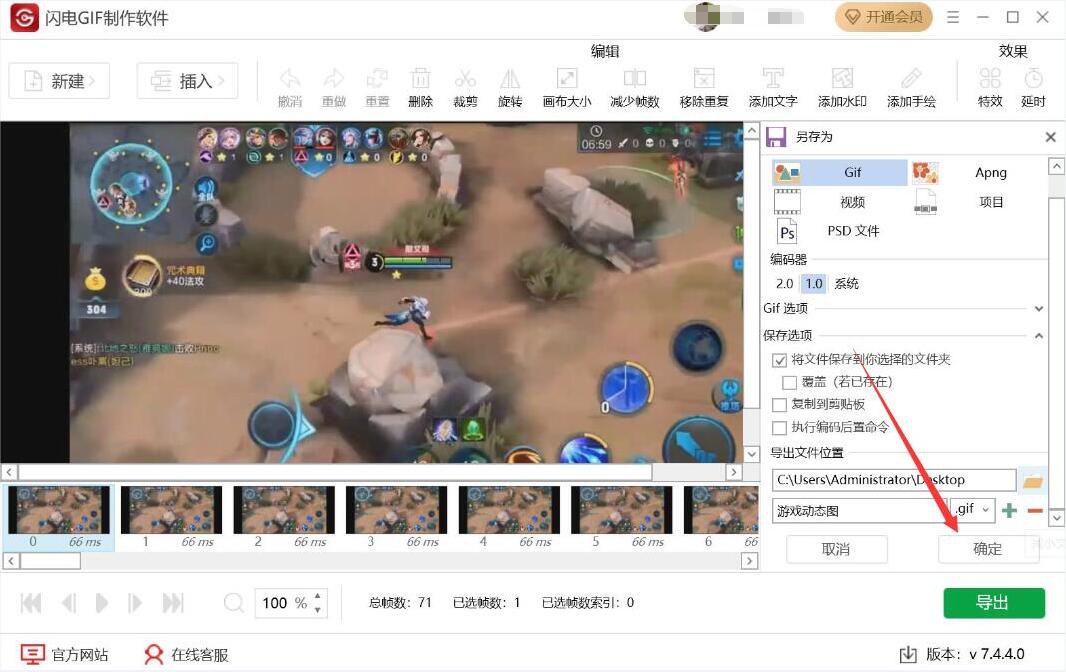The image size is (1066, 672).
Task: Collapse the Save options (保存选项) section
Action: (x=1039, y=335)
